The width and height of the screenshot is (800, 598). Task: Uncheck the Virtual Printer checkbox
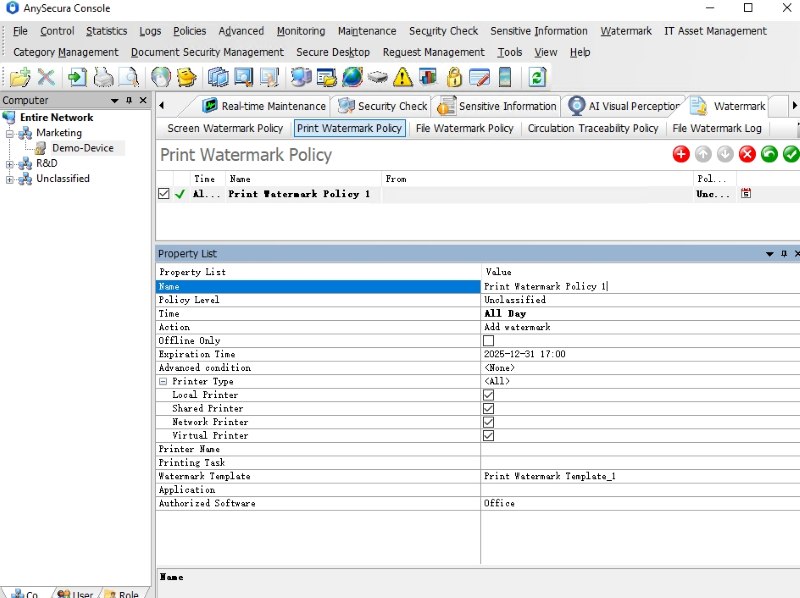click(x=489, y=436)
